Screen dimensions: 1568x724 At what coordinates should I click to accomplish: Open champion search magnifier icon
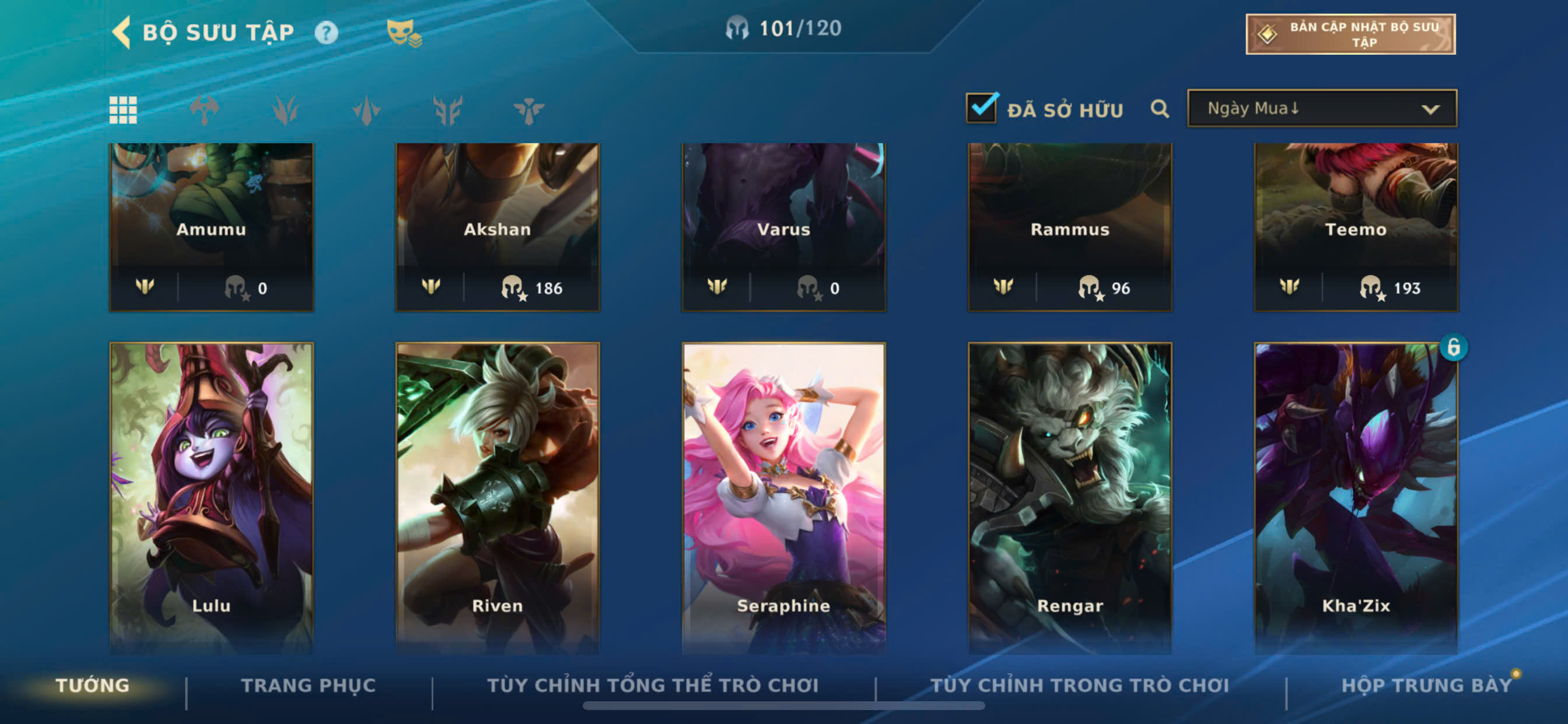point(1160,109)
